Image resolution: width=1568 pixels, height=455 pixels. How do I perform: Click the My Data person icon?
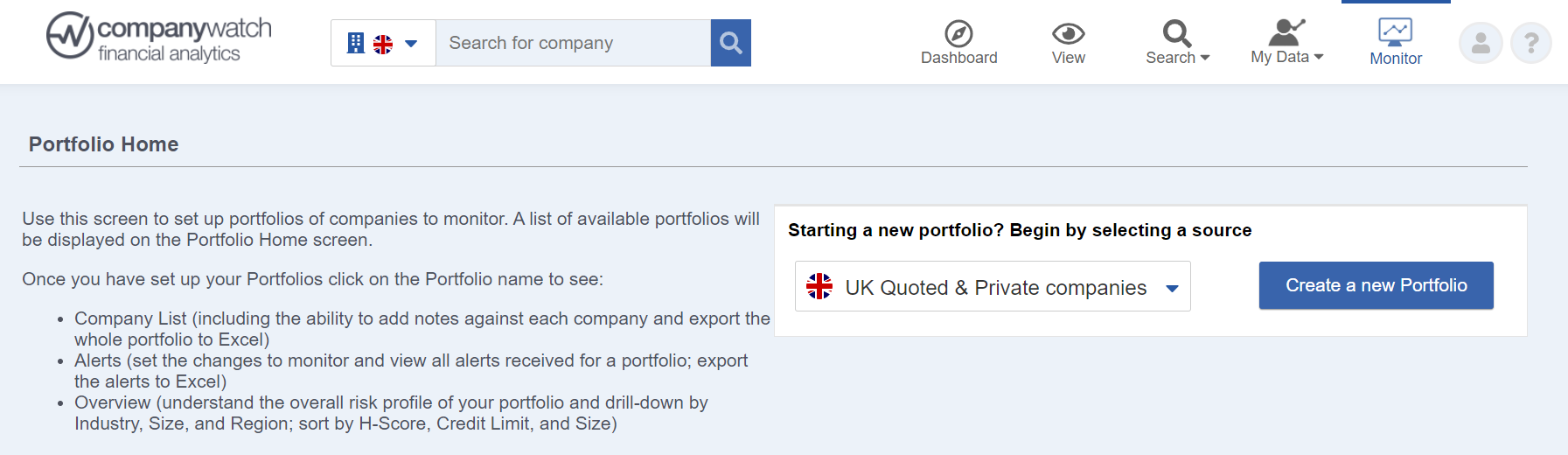pyautogui.click(x=1286, y=32)
